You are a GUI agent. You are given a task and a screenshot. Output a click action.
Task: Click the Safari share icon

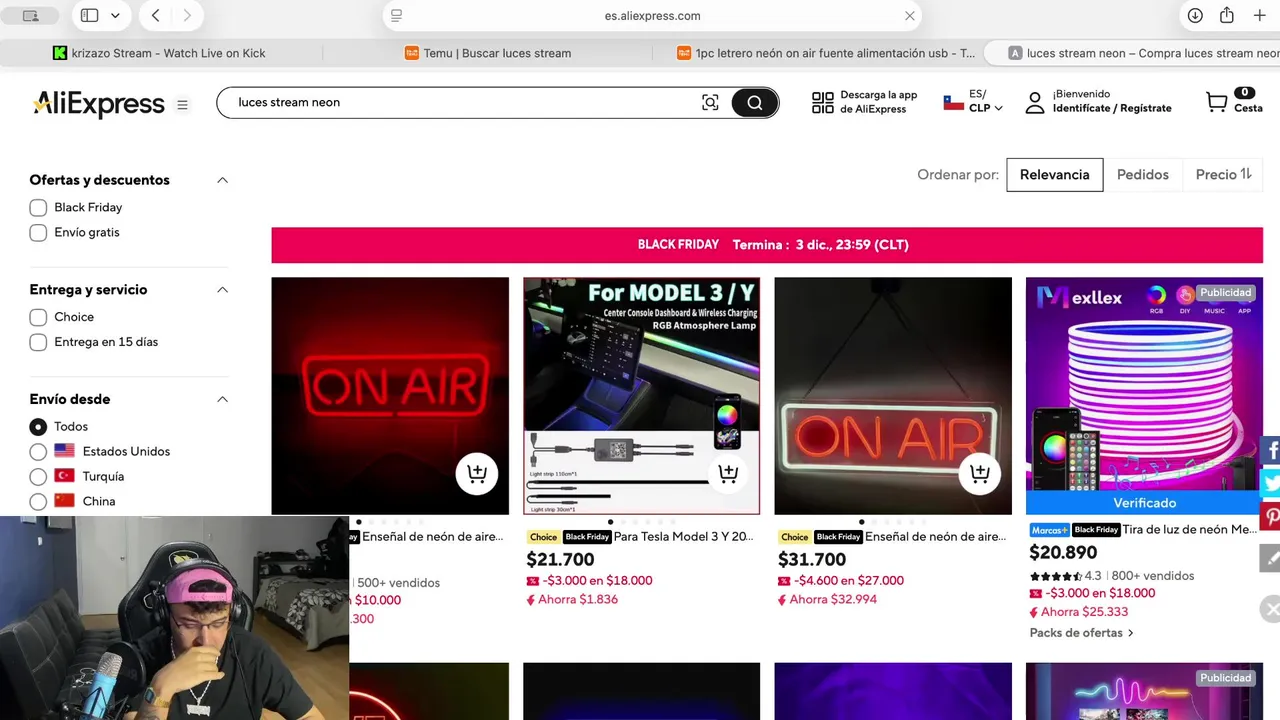(1227, 16)
